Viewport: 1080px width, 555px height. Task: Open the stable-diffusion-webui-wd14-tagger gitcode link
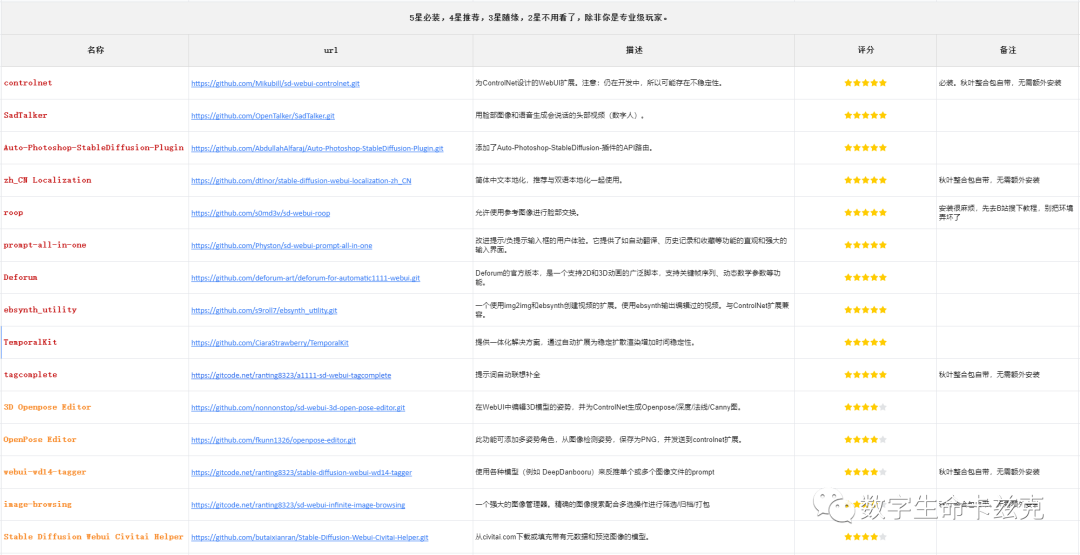click(302, 472)
